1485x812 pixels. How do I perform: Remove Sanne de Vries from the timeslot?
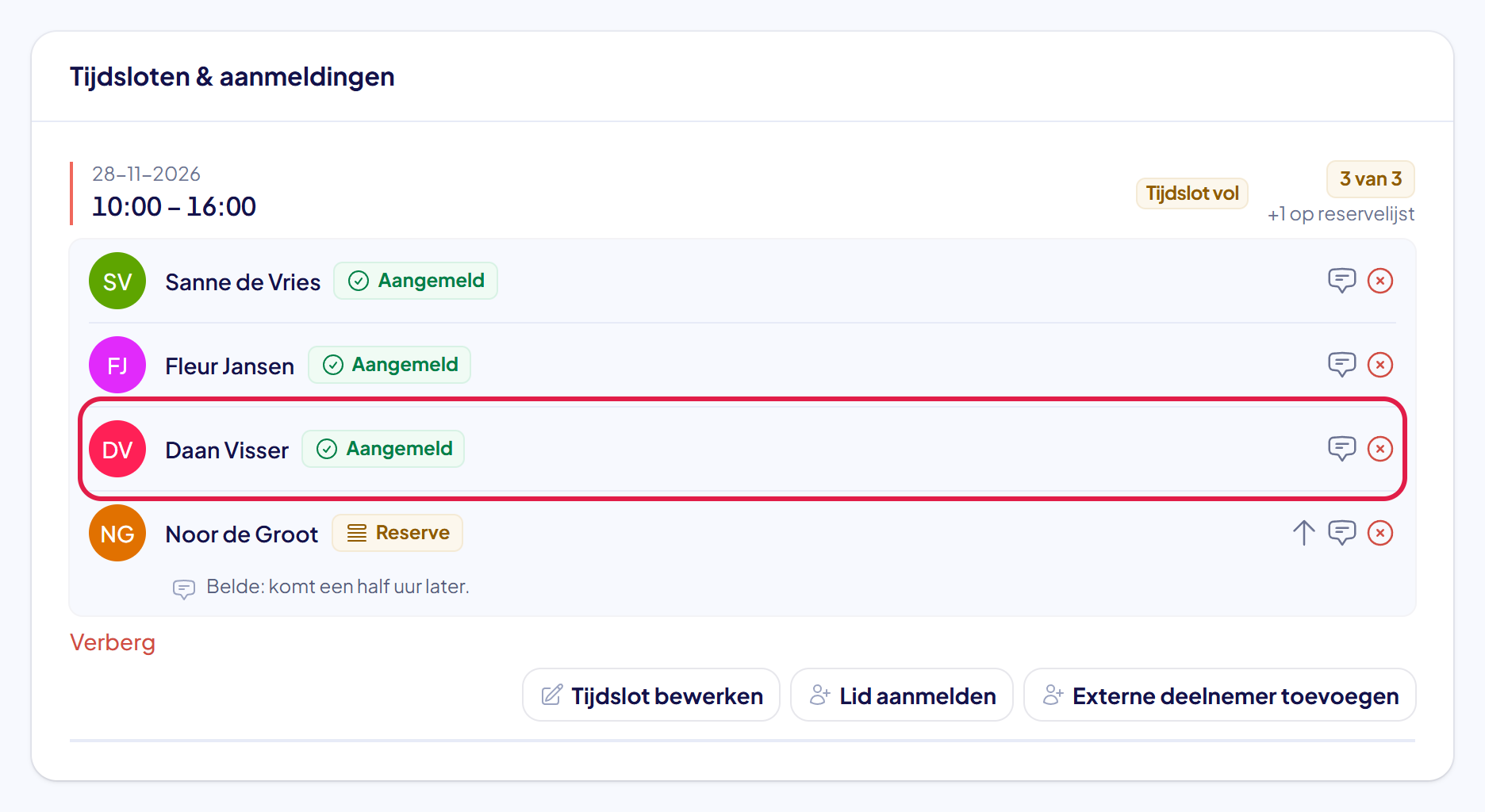(x=1380, y=281)
